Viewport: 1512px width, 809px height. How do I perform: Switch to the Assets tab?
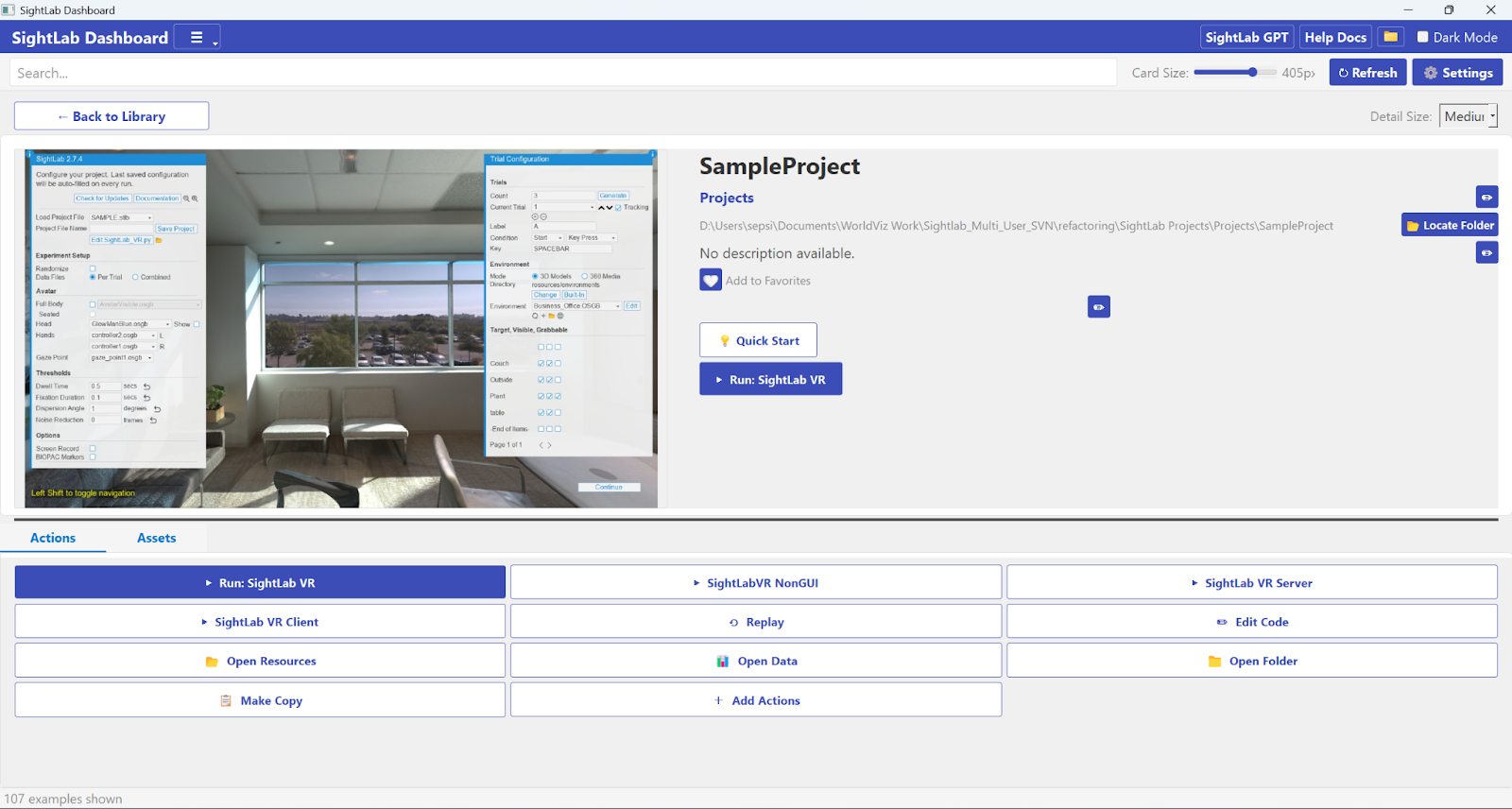click(x=156, y=538)
